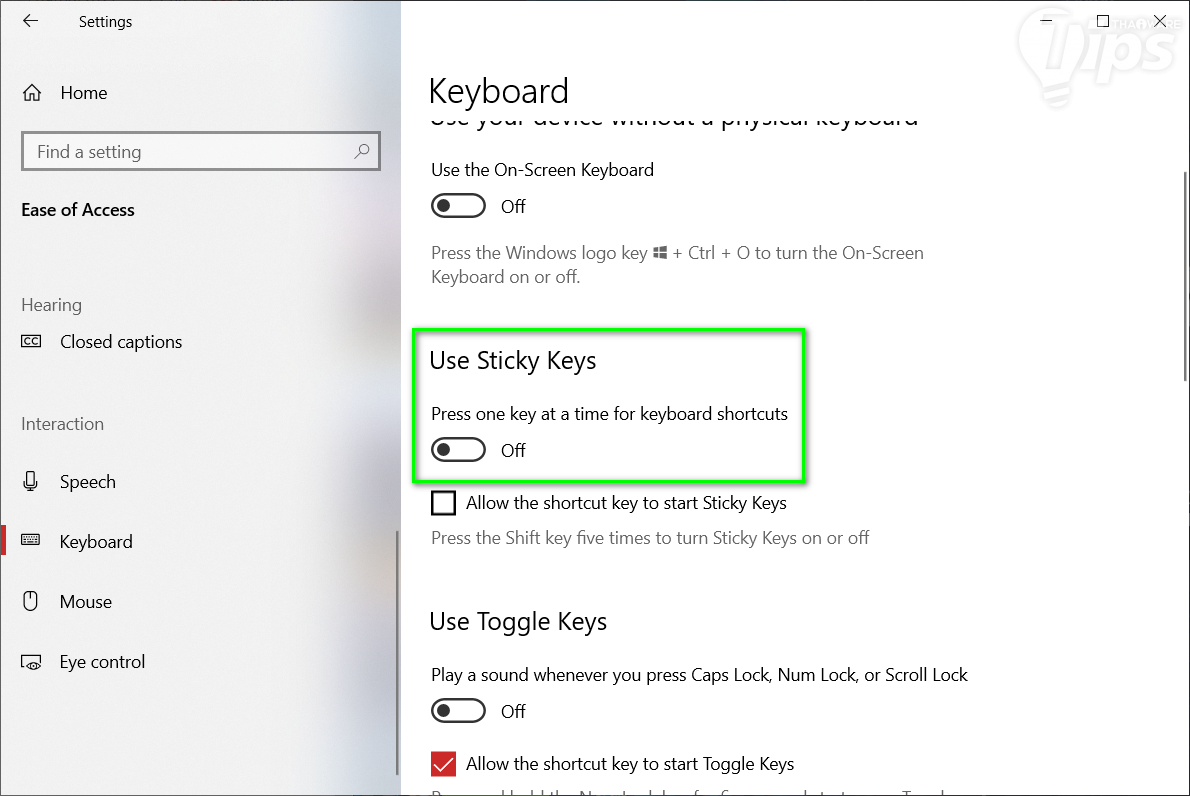Go to Closed captions settings
1190x796 pixels.
point(121,342)
